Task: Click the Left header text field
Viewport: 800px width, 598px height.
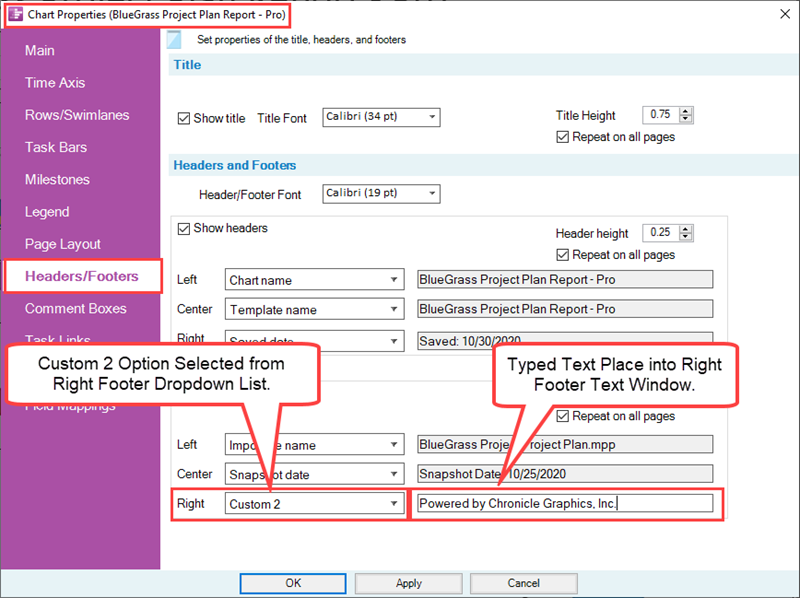Action: 565,280
